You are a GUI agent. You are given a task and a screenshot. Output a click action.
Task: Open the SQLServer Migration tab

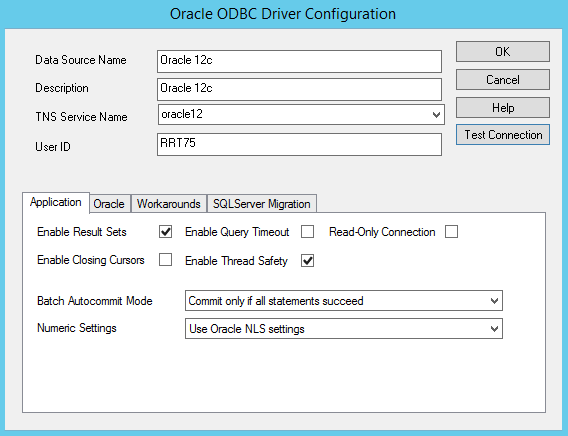pyautogui.click(x=262, y=204)
